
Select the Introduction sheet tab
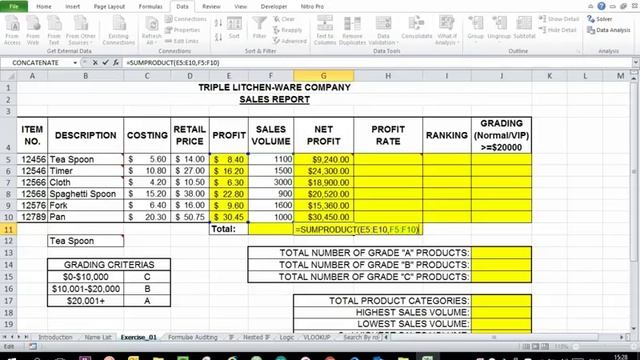click(x=55, y=337)
